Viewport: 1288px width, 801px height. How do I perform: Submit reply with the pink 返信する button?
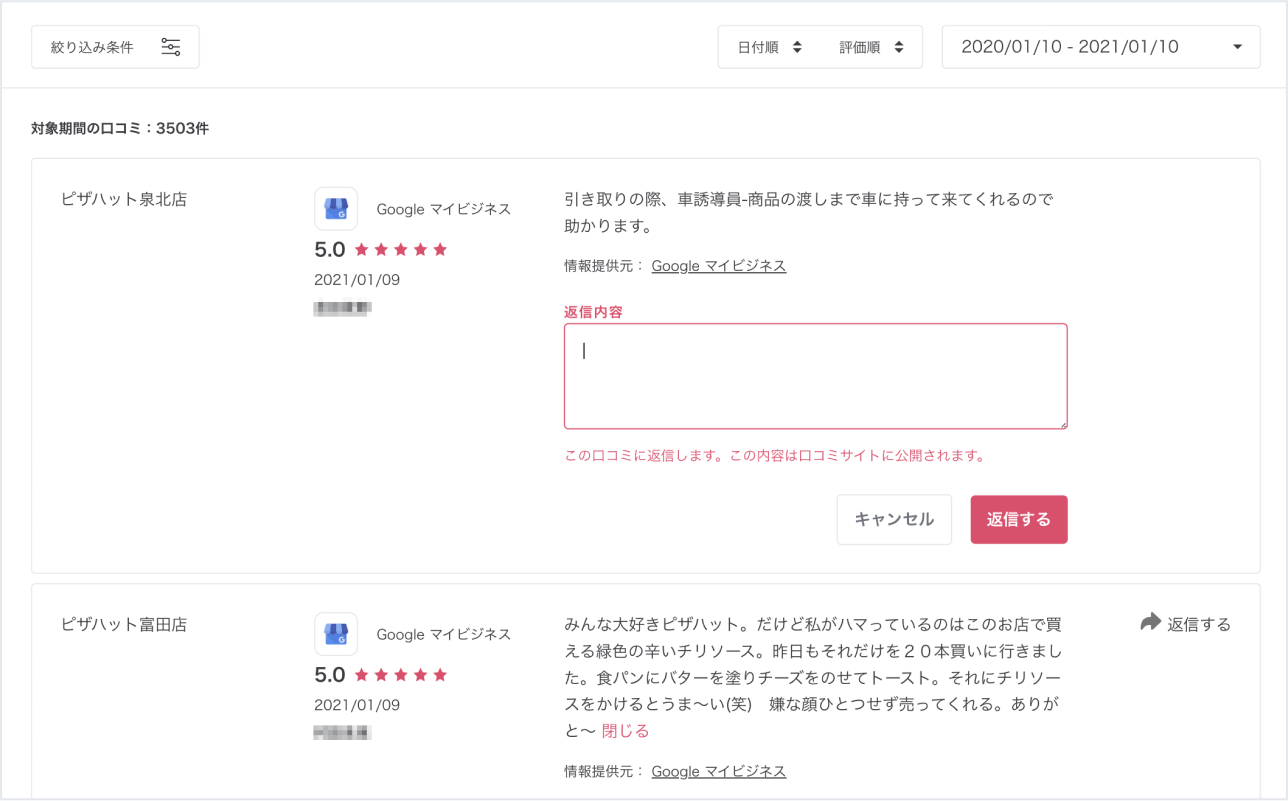pyautogui.click(x=1019, y=520)
